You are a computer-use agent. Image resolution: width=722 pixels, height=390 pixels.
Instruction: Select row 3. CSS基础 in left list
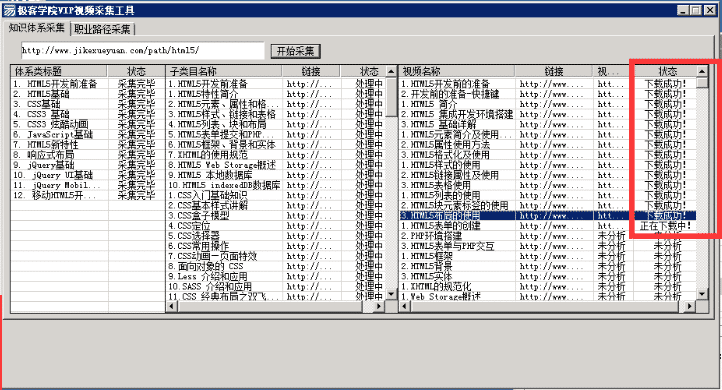[x=87, y=104]
